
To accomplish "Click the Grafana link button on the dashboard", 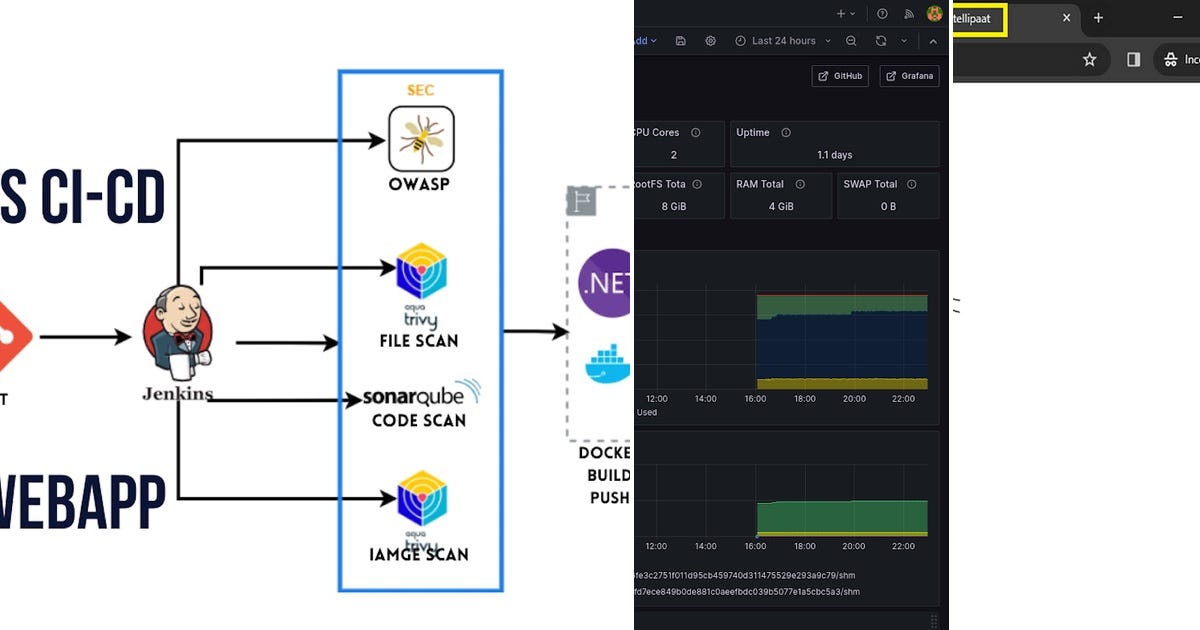I will tap(908, 75).
